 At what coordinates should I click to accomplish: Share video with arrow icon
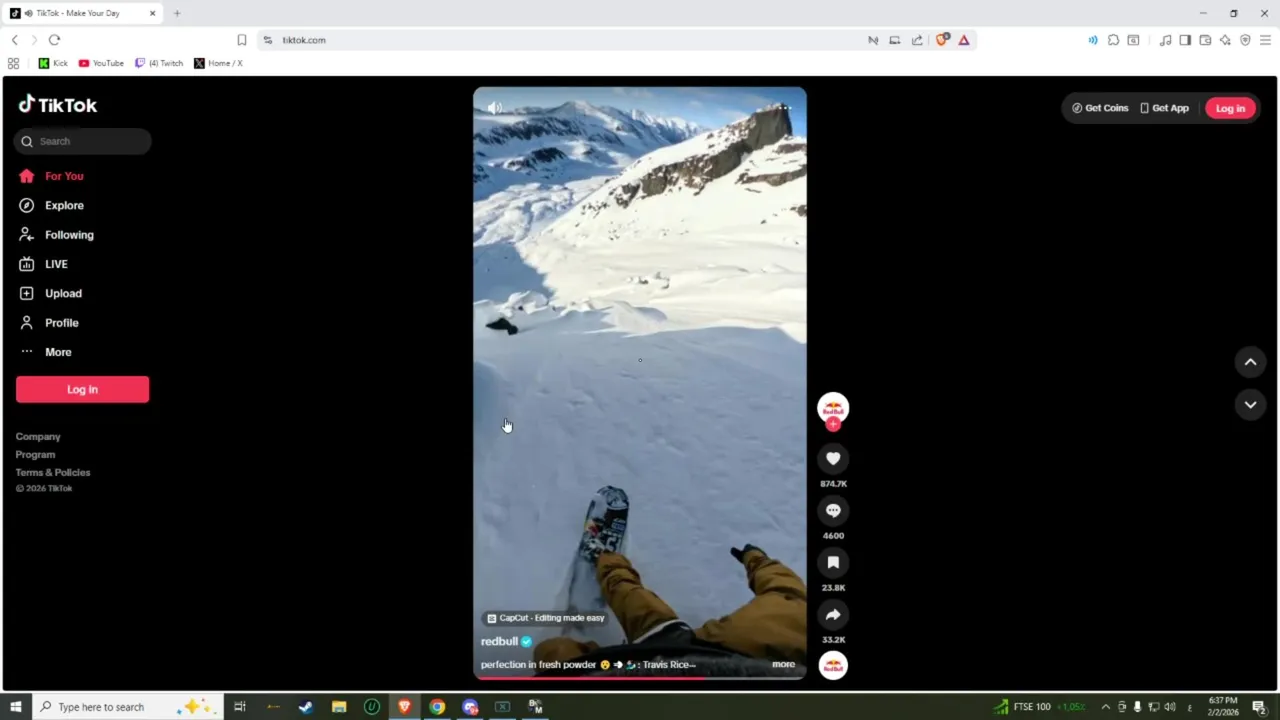pyautogui.click(x=833, y=614)
